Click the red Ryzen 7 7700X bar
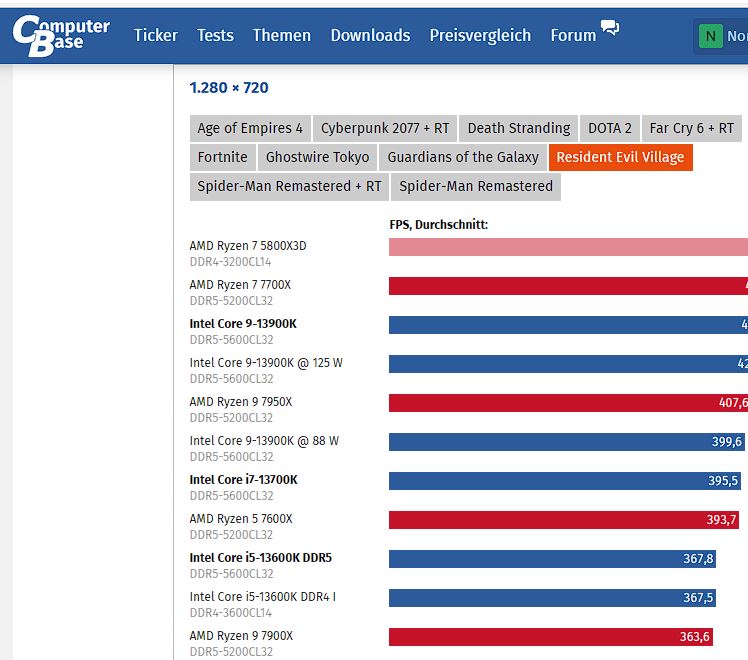 point(568,286)
